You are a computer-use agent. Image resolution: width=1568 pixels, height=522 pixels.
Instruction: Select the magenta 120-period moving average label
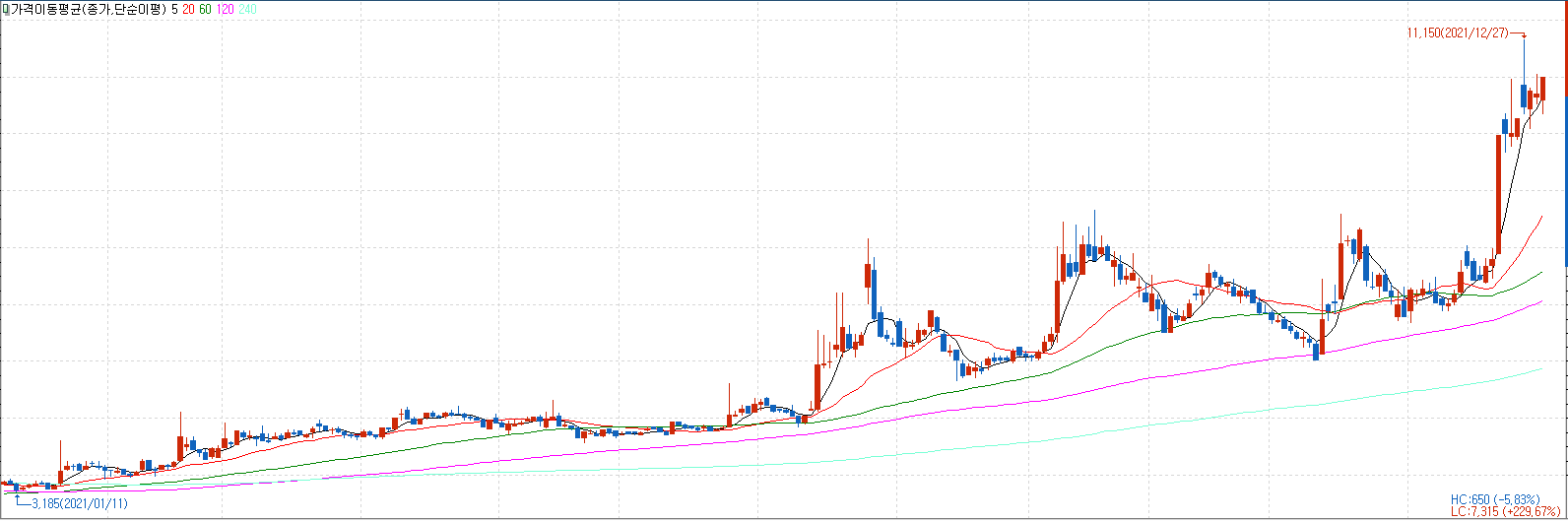[x=224, y=9]
